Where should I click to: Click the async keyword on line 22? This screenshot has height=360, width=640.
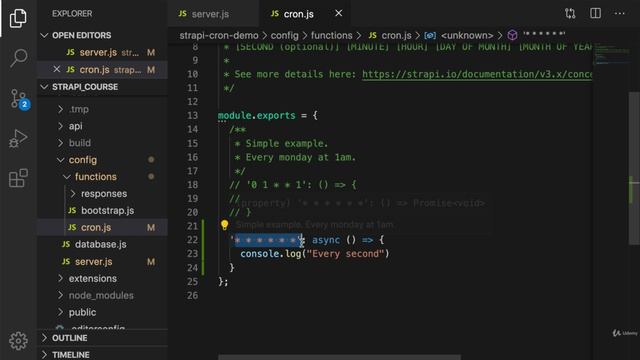click(326, 240)
